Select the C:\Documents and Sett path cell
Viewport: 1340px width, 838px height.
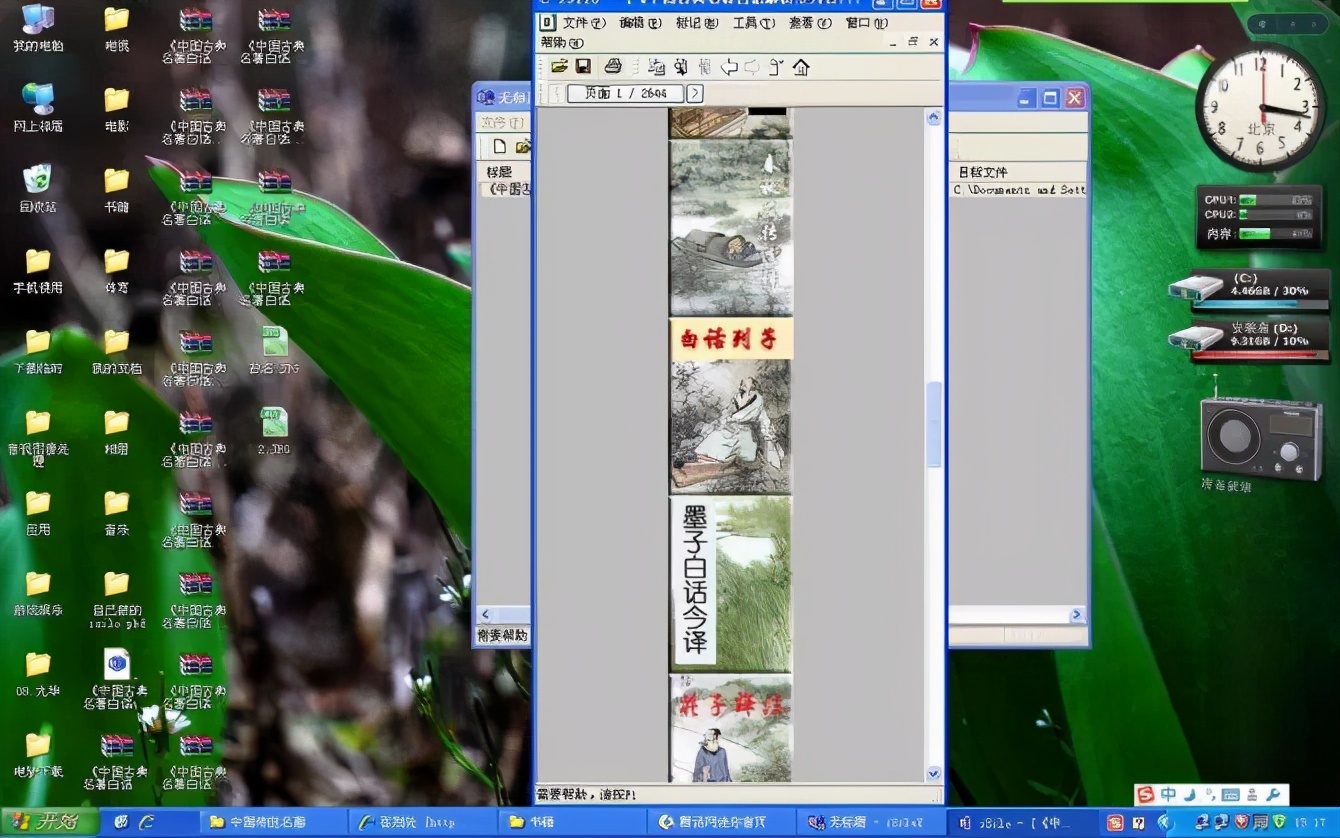point(1019,189)
